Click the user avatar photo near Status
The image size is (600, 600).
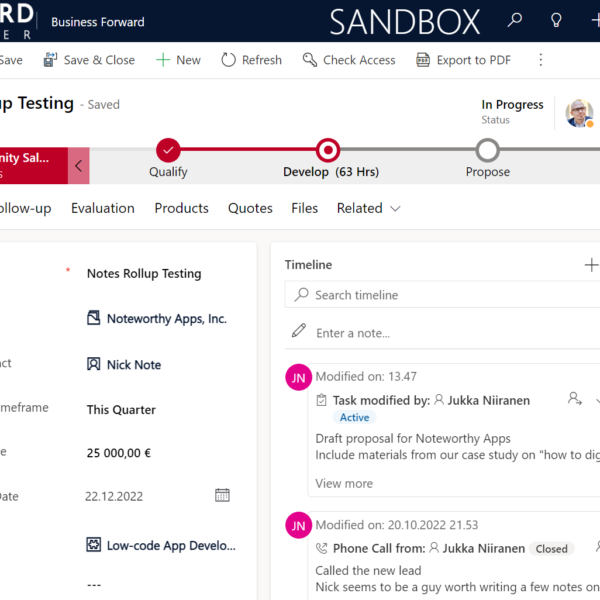click(x=579, y=113)
